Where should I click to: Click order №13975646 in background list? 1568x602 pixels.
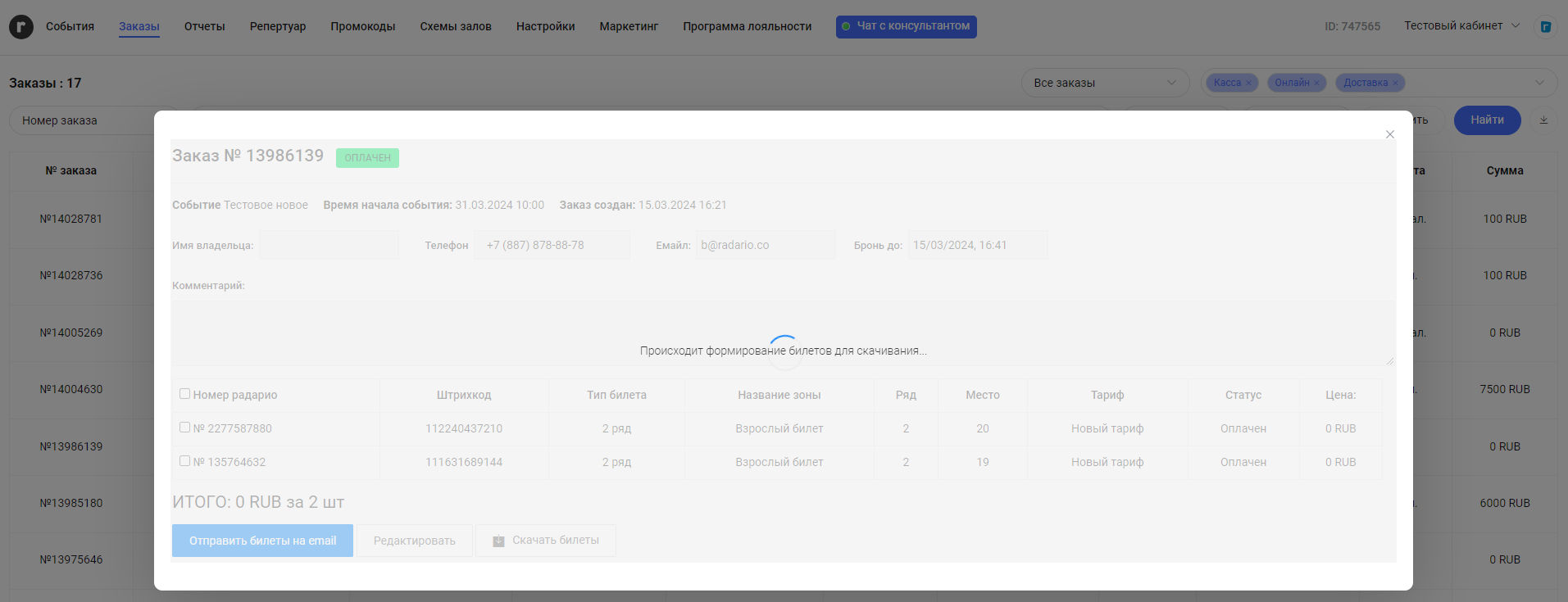(71, 559)
